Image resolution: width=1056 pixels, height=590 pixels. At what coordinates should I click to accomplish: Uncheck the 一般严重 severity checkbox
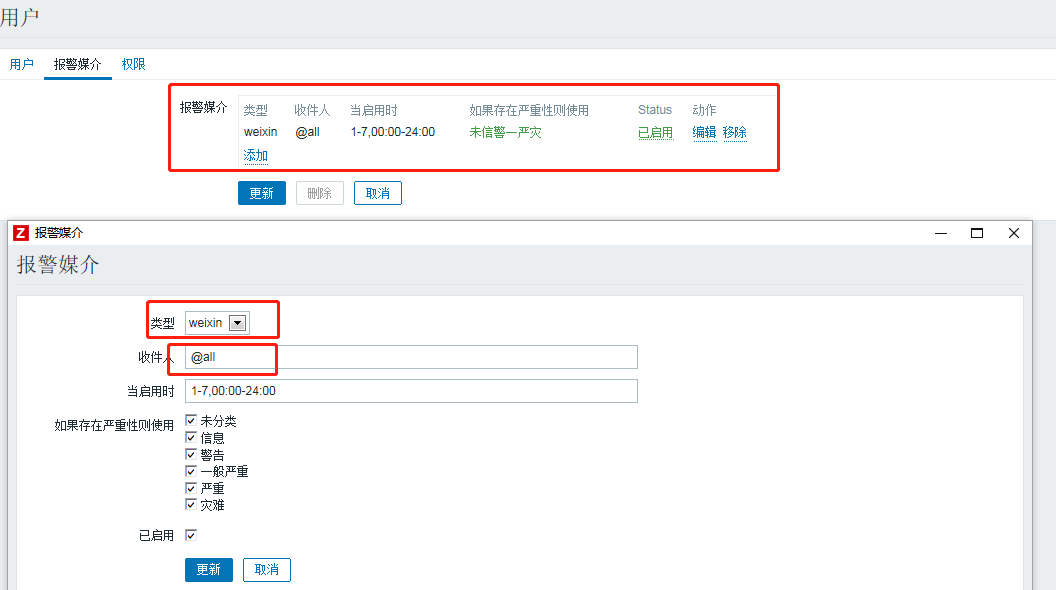(x=191, y=471)
